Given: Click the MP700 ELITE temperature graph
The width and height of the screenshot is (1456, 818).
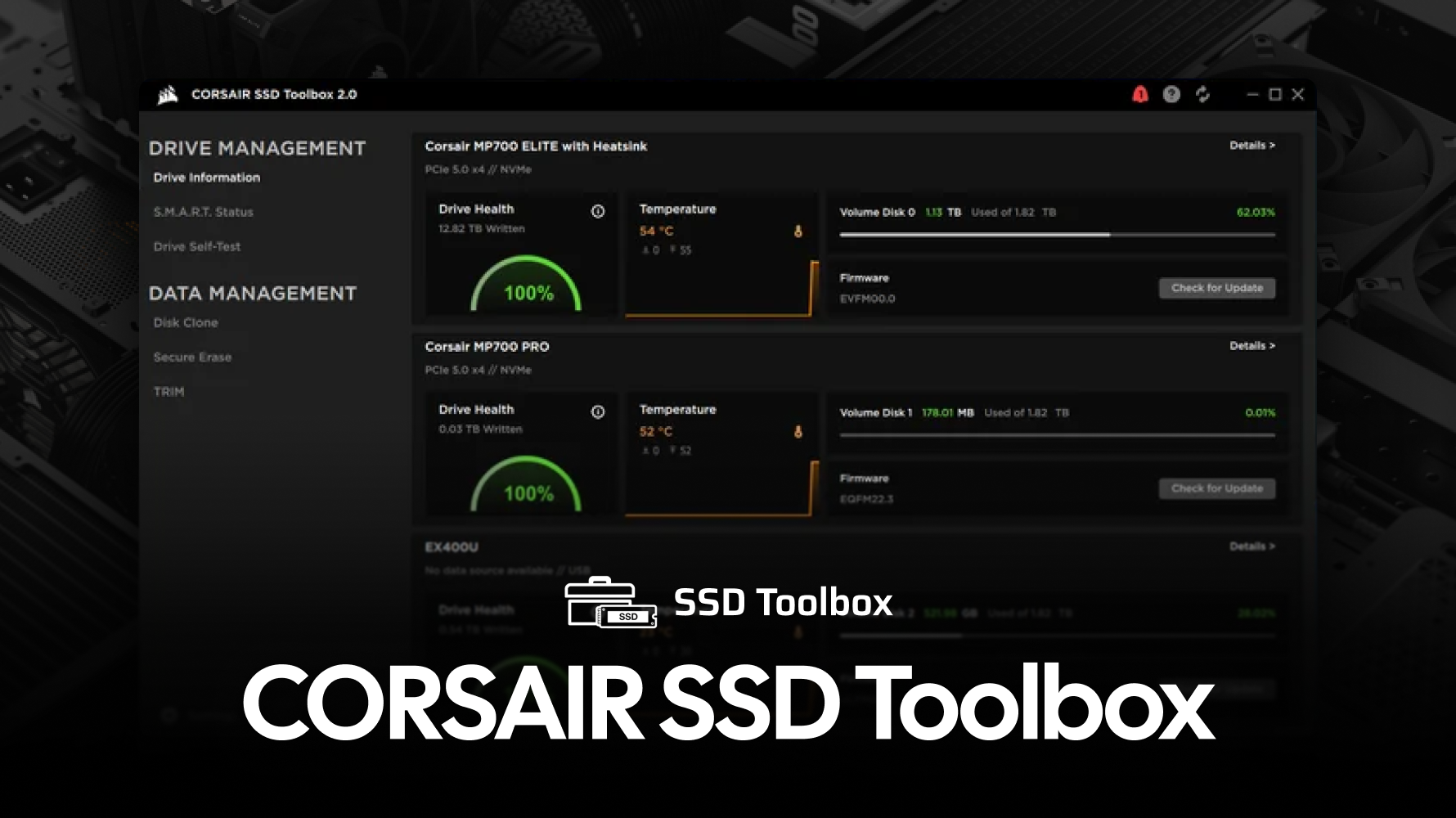Looking at the screenshot, I should pyautogui.click(x=721, y=288).
